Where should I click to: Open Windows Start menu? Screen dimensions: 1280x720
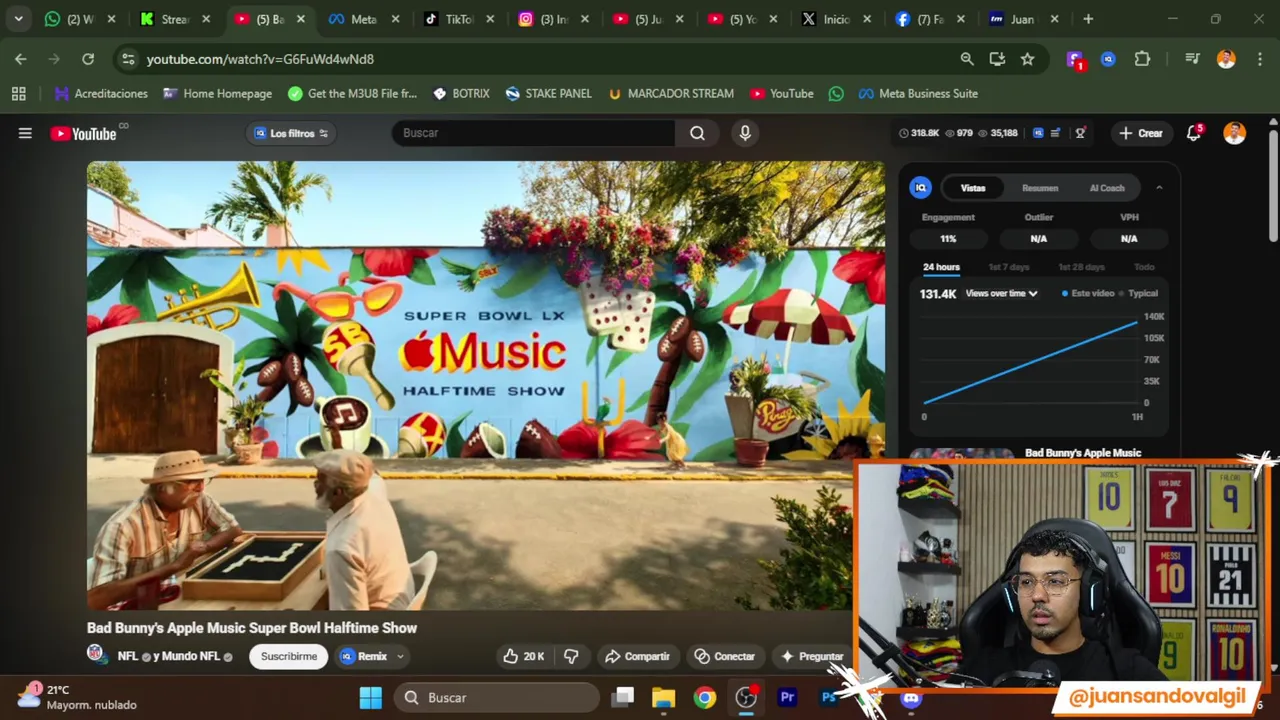pyautogui.click(x=371, y=697)
